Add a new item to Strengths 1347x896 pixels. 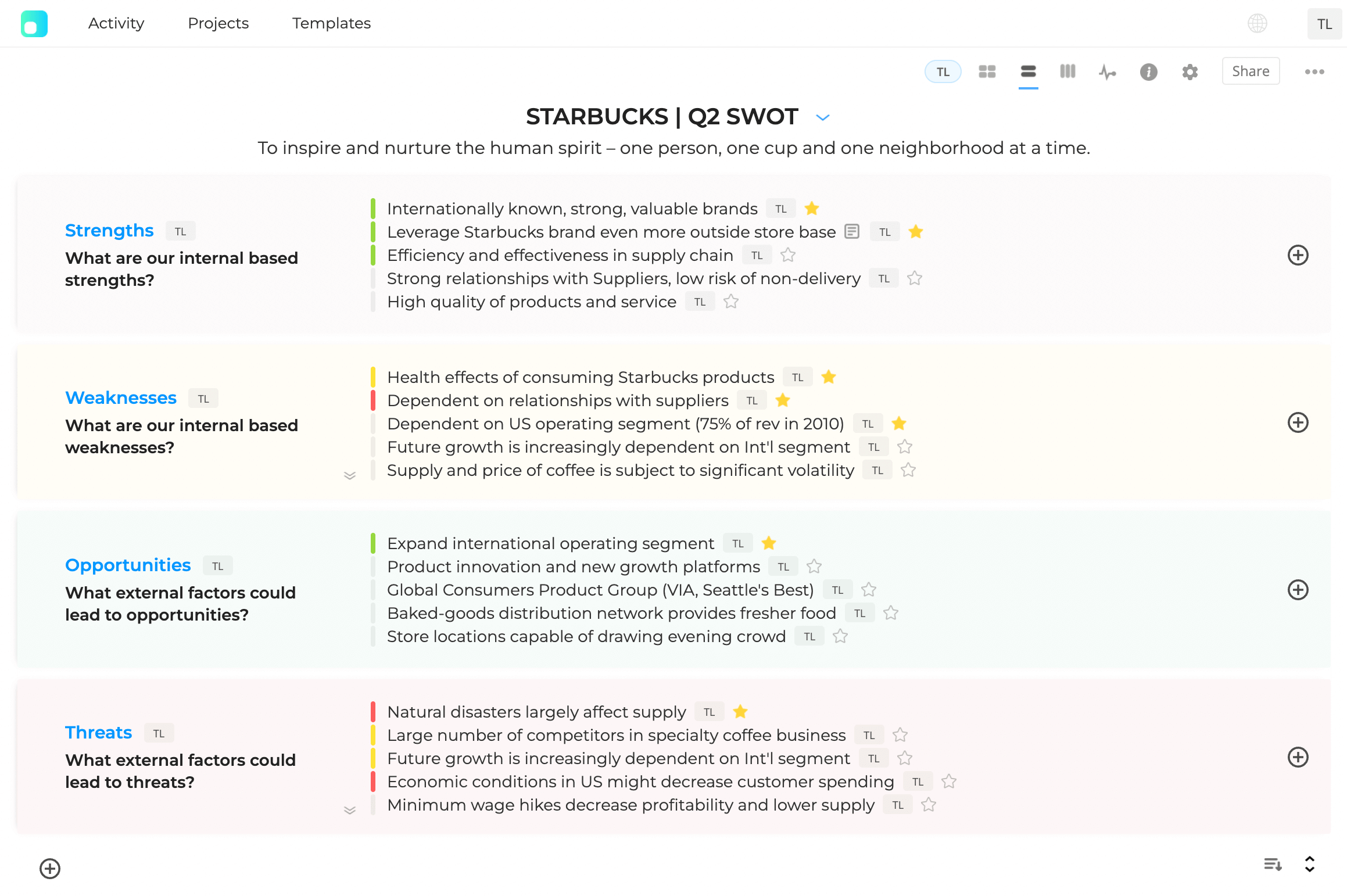[1298, 255]
